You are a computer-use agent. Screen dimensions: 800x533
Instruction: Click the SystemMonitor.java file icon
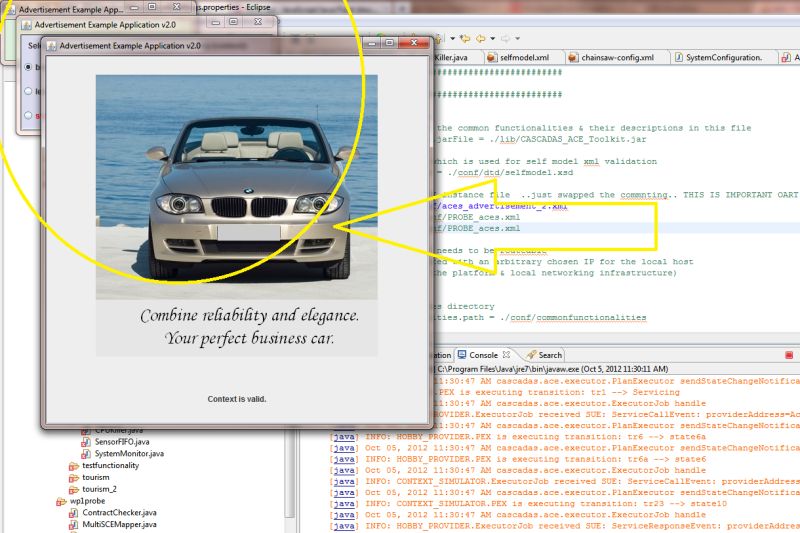(86, 454)
